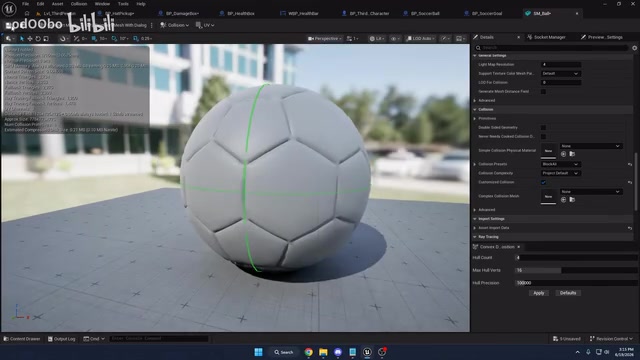The height and width of the screenshot is (360, 640).
Task: Click Defaults in Convex Decomposition panel
Action: tap(568, 293)
